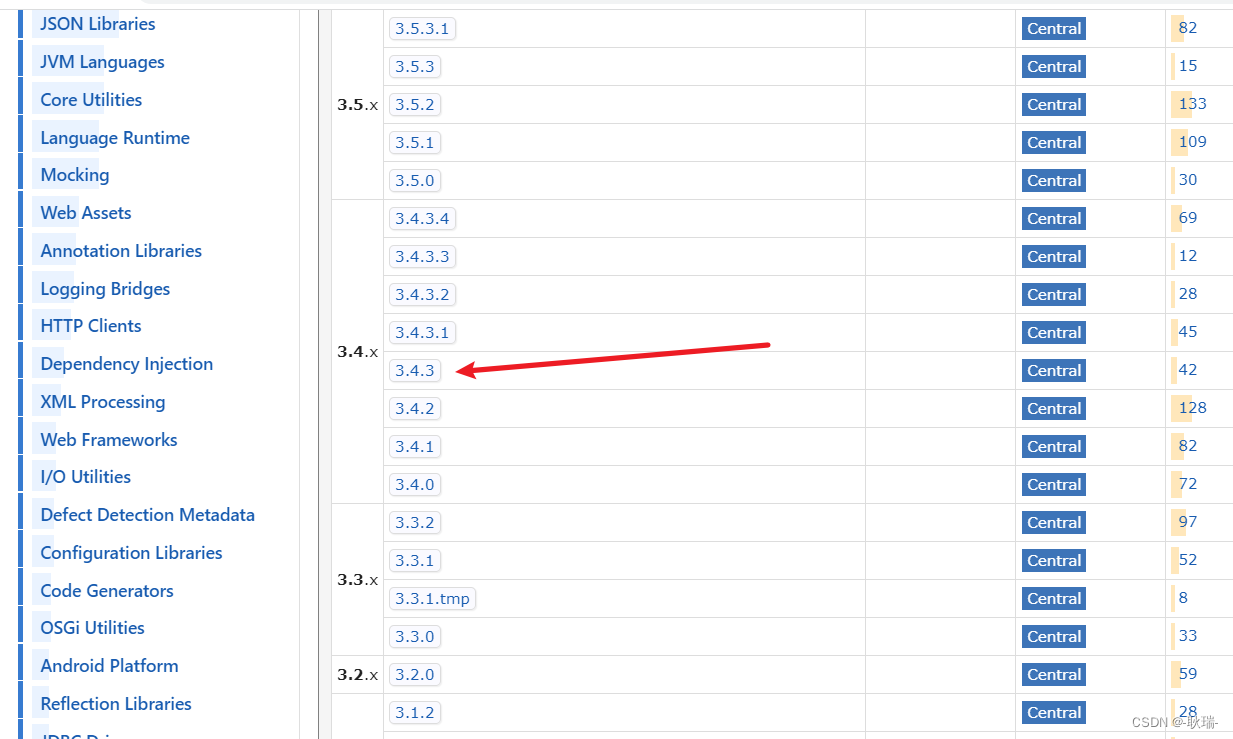Select version 3.5.3 link
This screenshot has height=739, width=1233.
click(x=414, y=67)
